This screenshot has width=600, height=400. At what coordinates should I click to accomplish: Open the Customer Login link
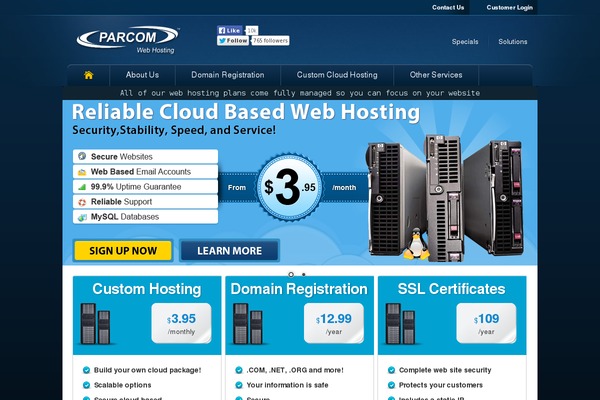point(509,7)
